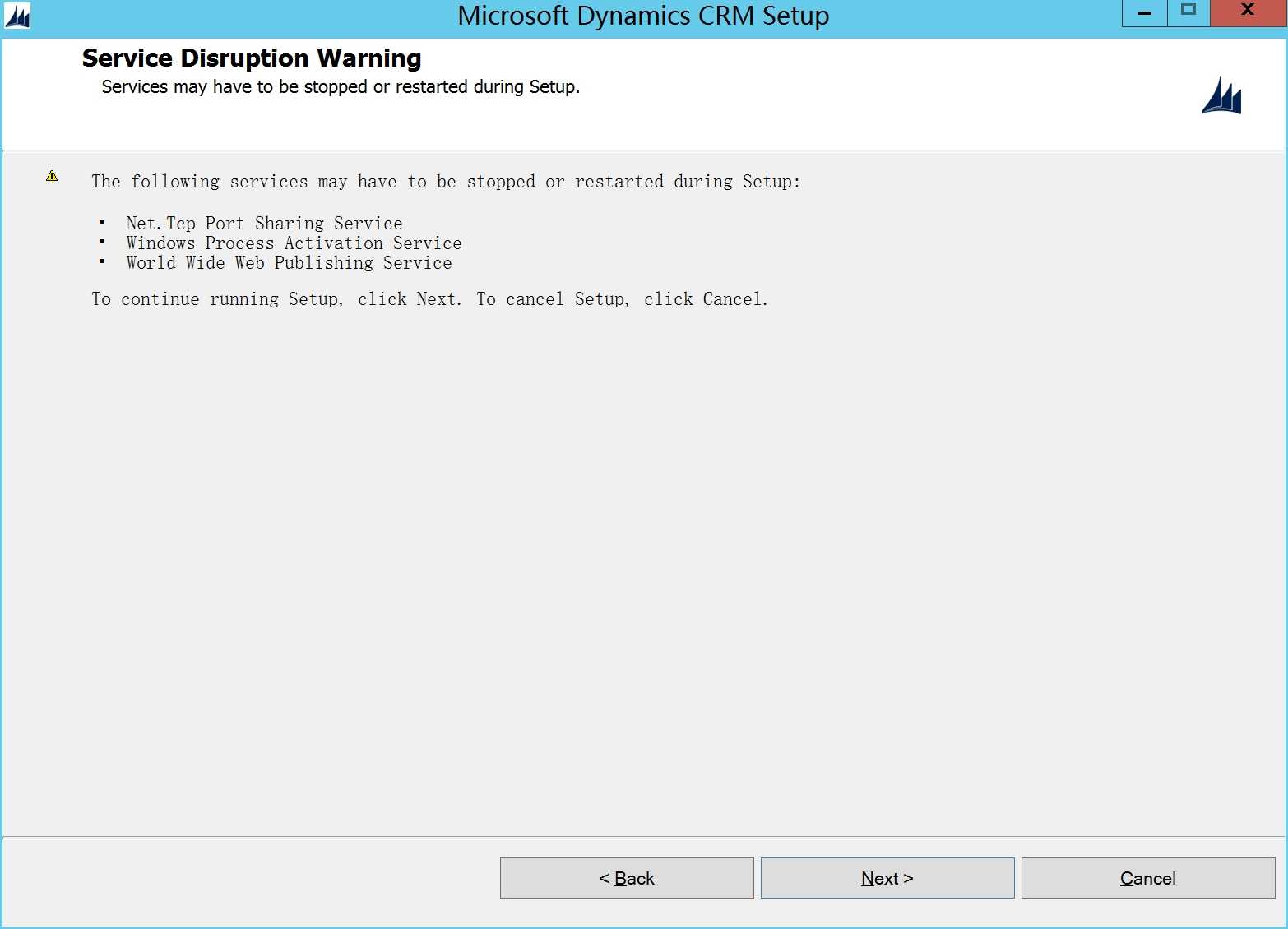This screenshot has height=929, width=1288.
Task: Select the World Wide Web Publishing Service text
Action: [x=289, y=263]
